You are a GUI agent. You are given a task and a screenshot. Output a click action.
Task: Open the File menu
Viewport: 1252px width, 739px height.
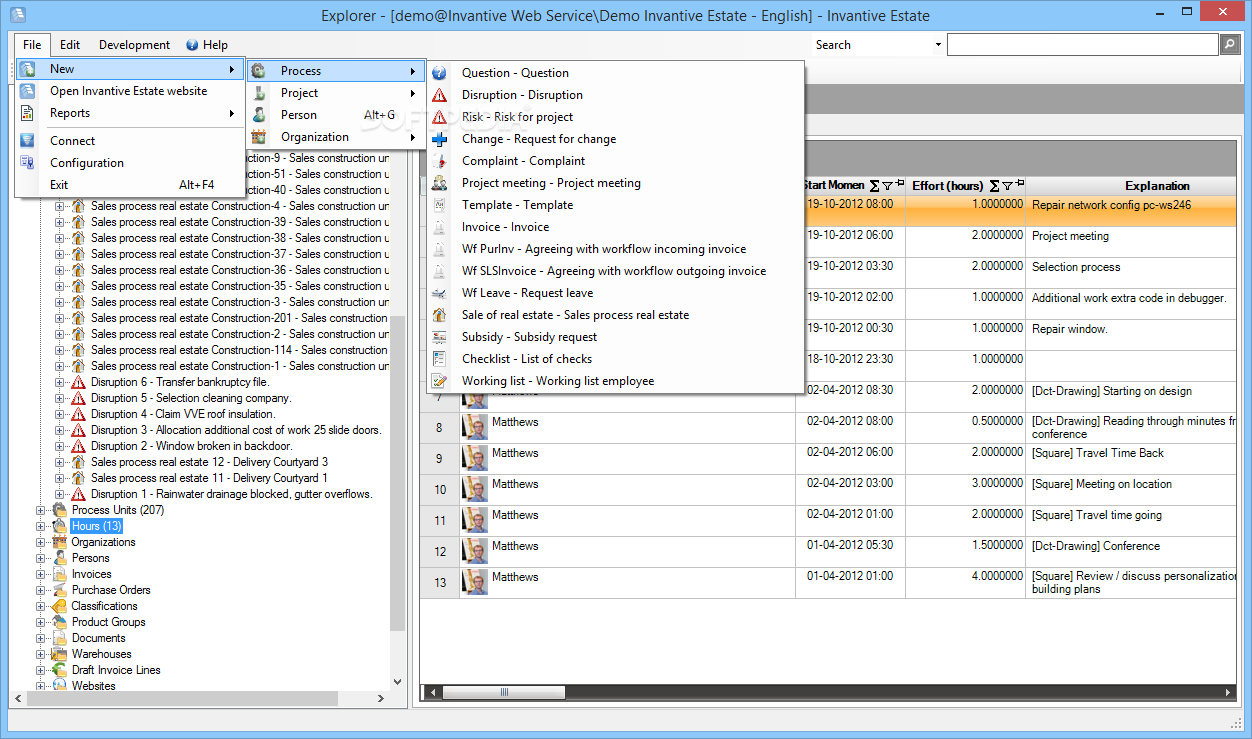pyautogui.click(x=32, y=45)
